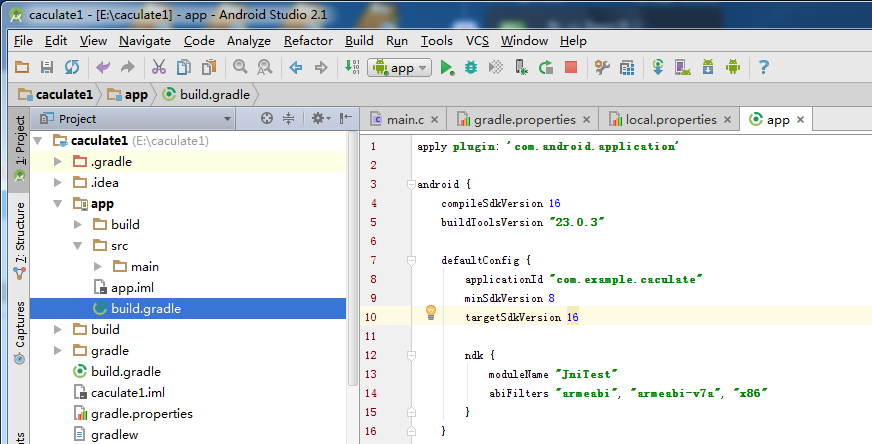Collapse the src folder
Image resolution: width=872 pixels, height=444 pixels.
point(78,245)
